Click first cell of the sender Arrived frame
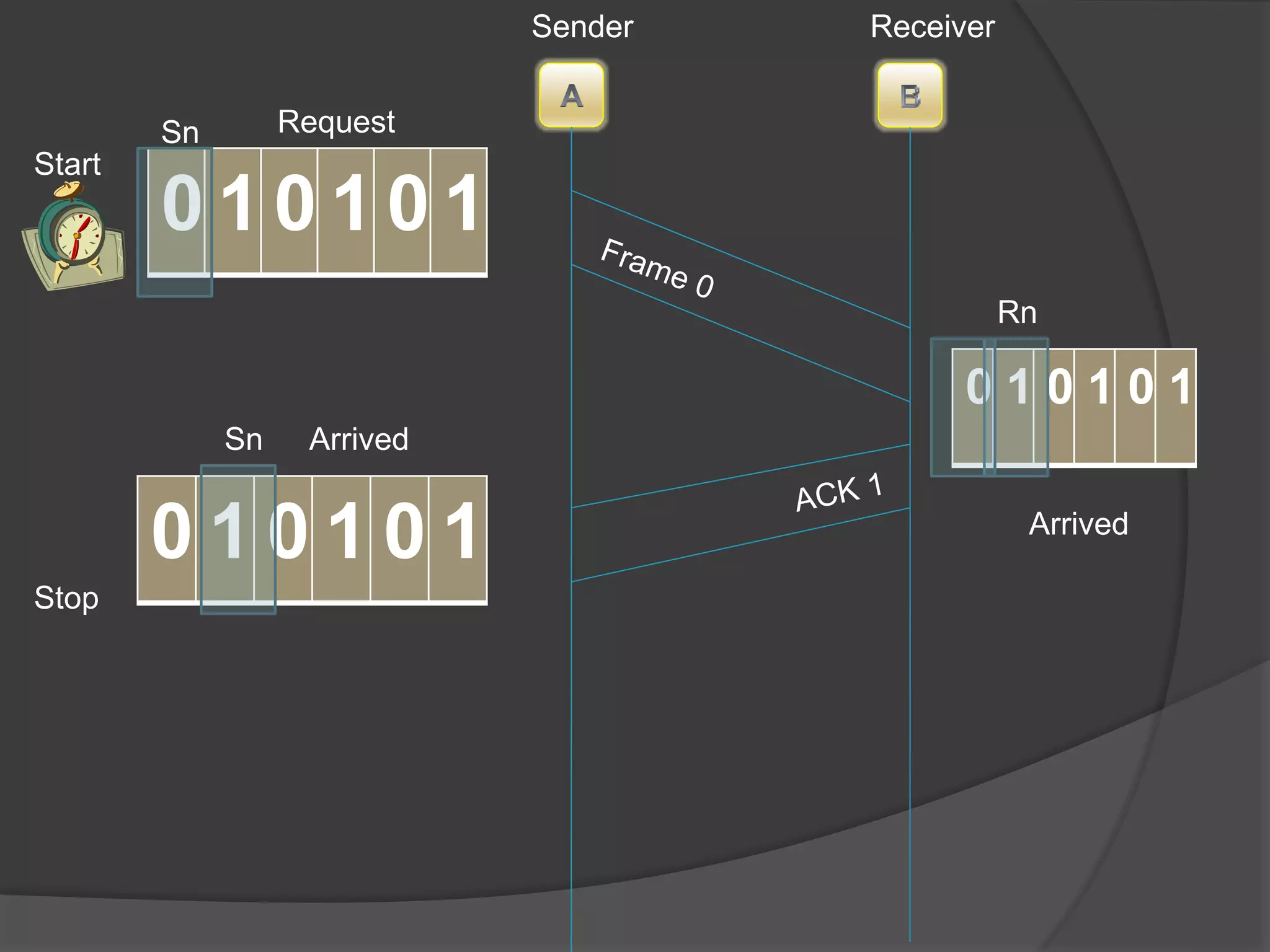Image resolution: width=1270 pixels, height=952 pixels. 167,538
